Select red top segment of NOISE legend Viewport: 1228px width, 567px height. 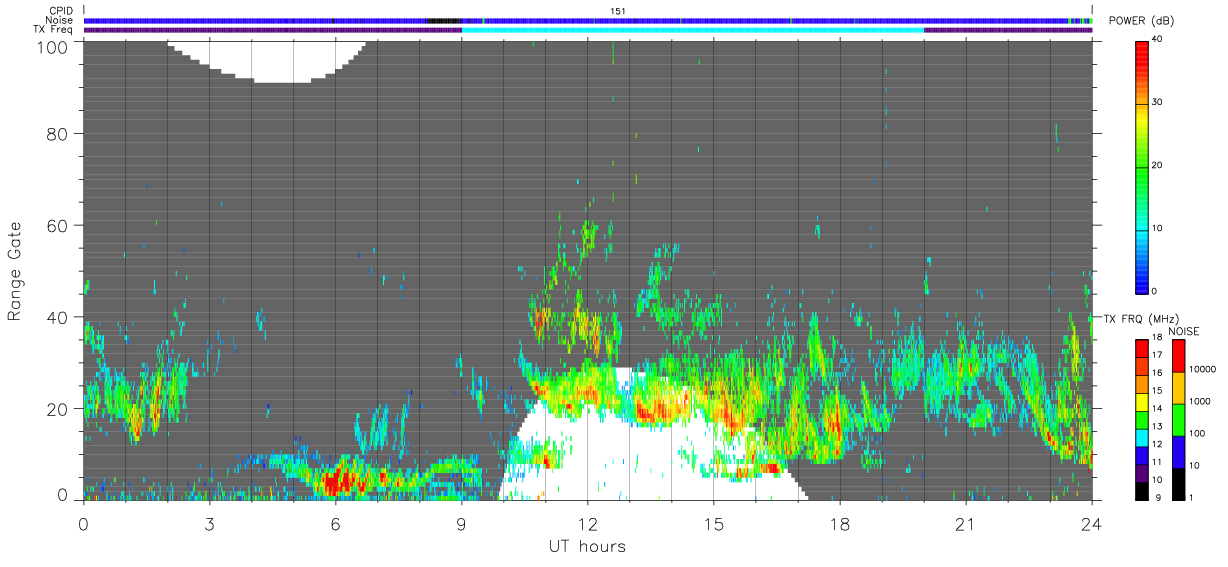point(1177,355)
